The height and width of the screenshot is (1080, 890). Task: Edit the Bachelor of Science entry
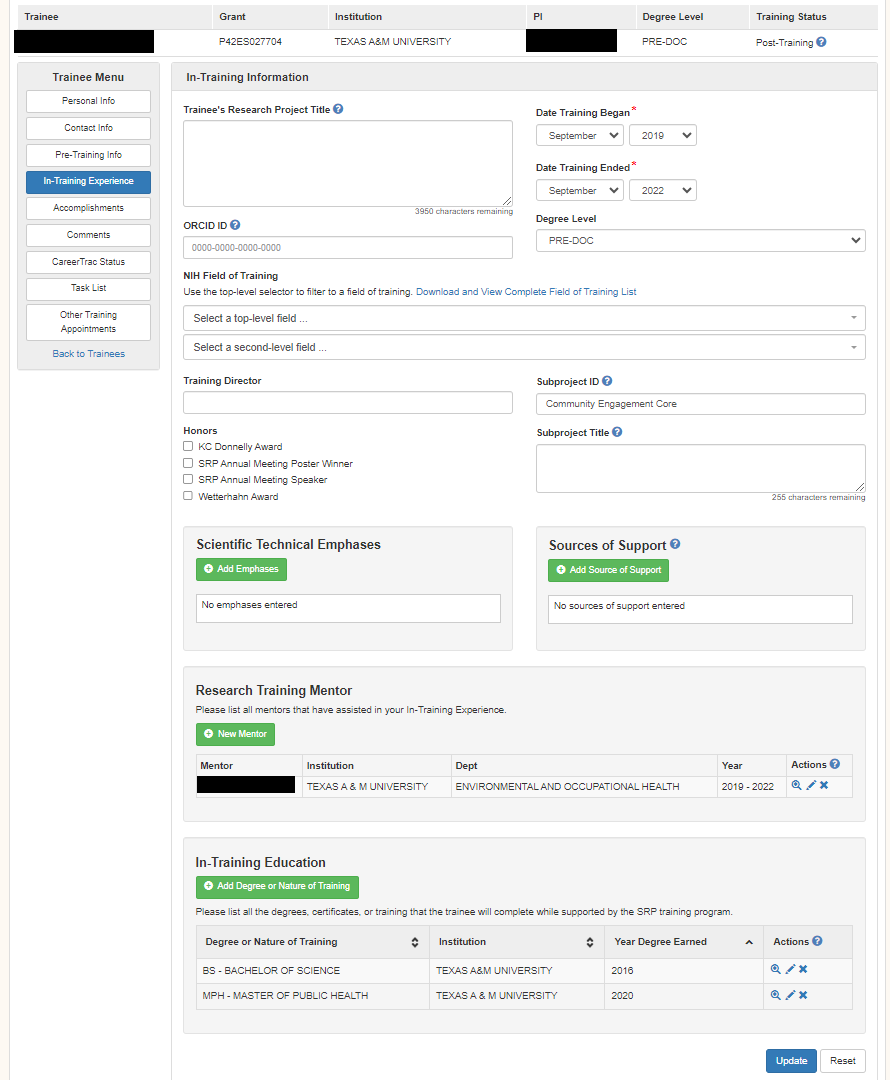790,969
